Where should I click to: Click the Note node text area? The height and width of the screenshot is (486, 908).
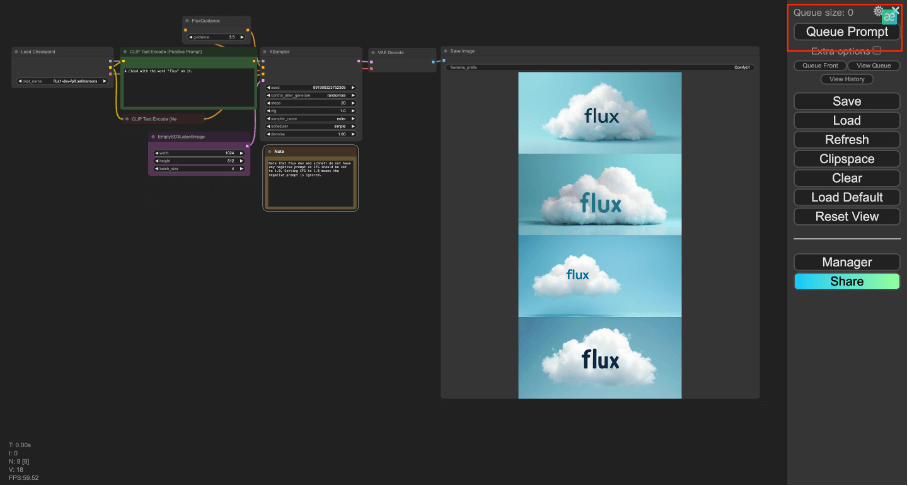(x=310, y=182)
